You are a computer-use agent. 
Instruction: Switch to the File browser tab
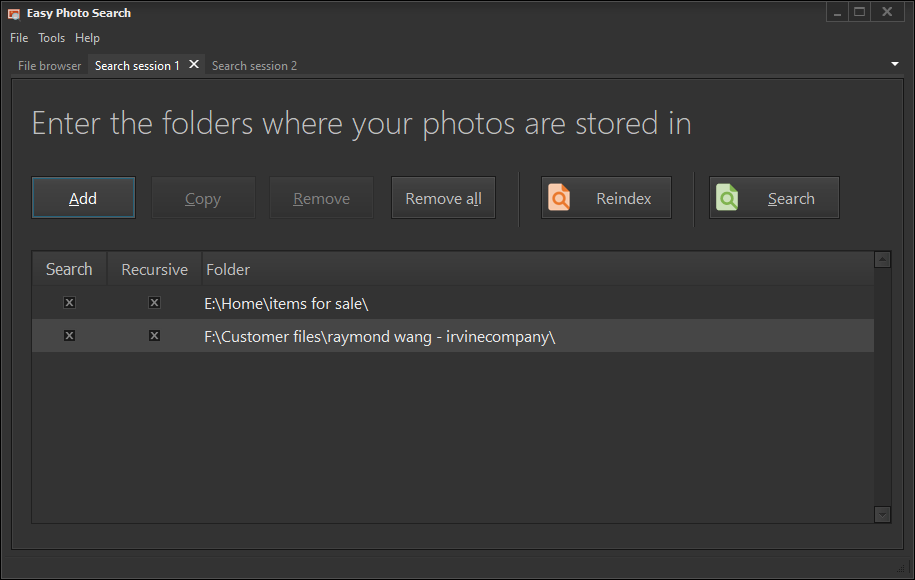49,66
